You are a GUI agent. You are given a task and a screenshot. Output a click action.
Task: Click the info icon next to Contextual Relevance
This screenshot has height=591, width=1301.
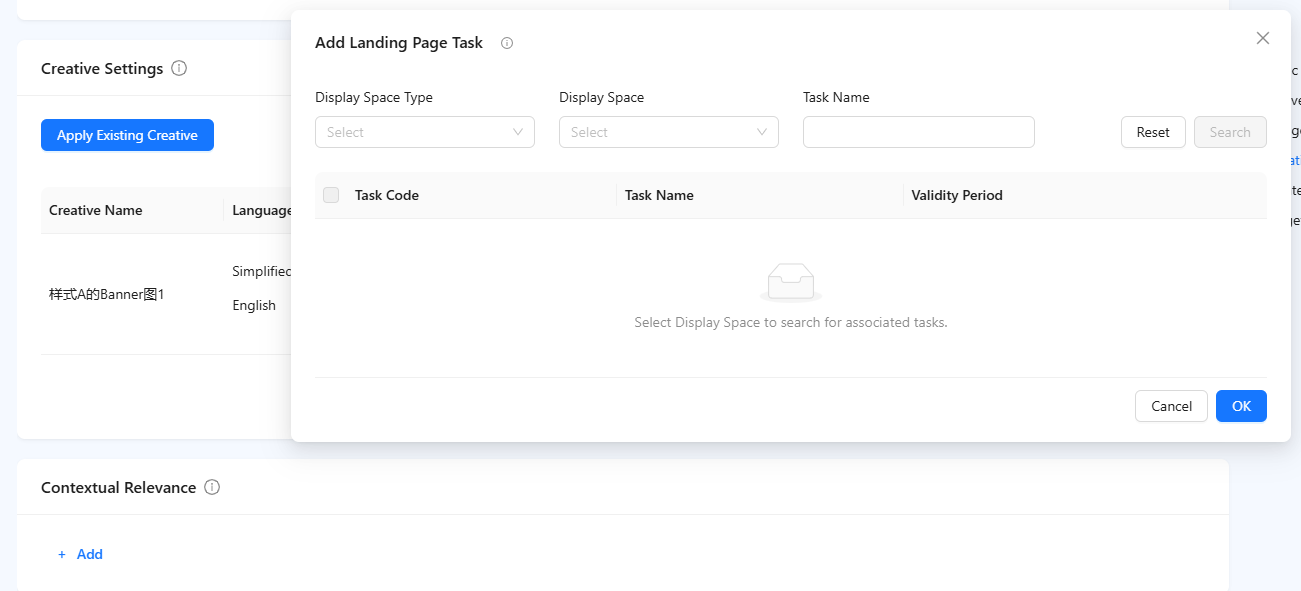click(212, 487)
